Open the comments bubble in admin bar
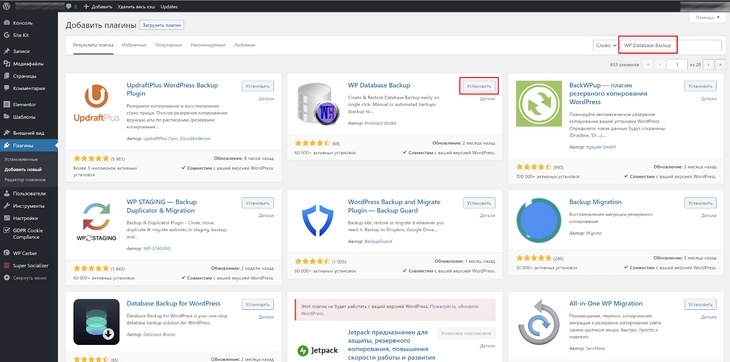This screenshot has width=730, height=362. [x=70, y=7]
